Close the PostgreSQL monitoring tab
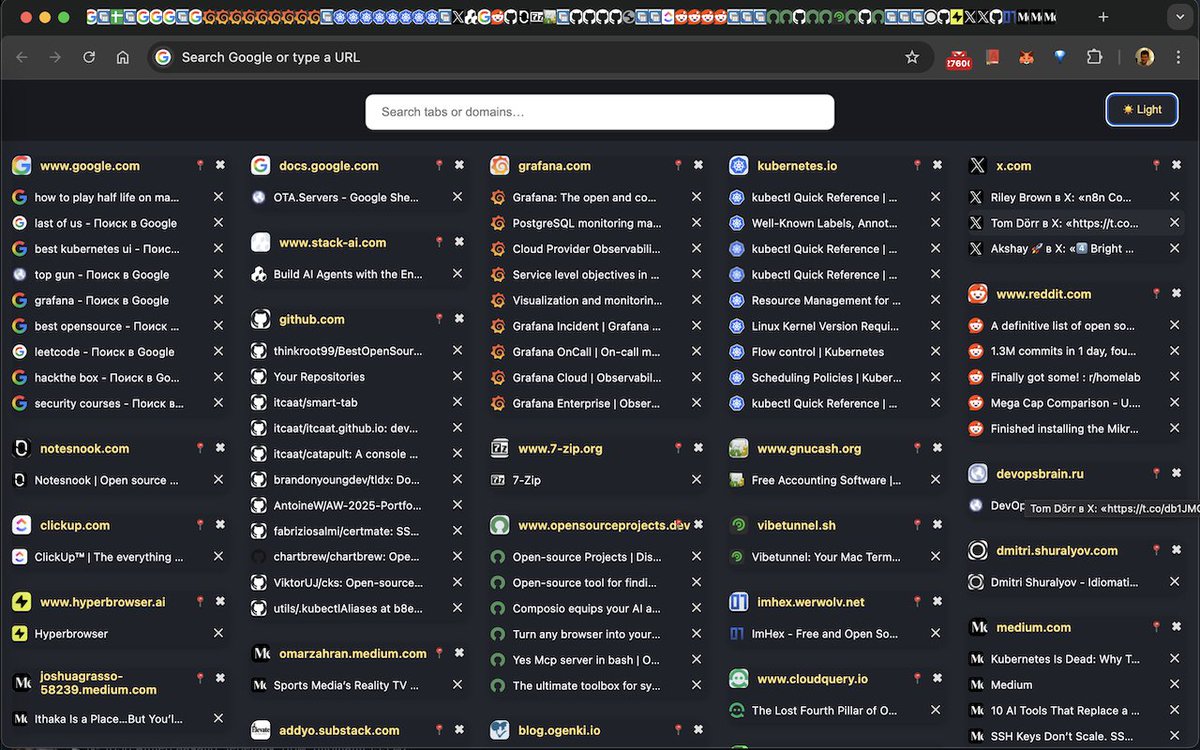The image size is (1200, 750). 696,223
